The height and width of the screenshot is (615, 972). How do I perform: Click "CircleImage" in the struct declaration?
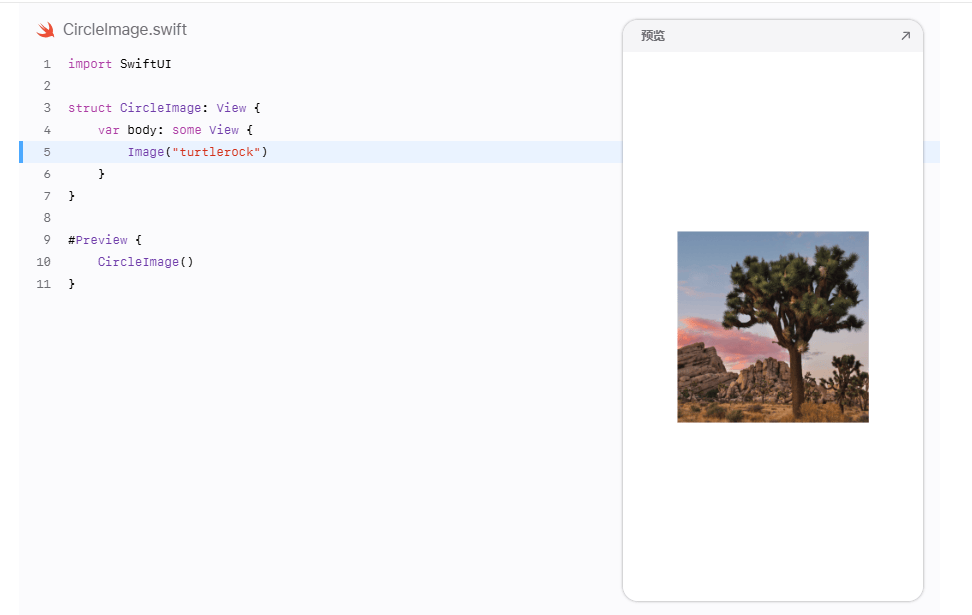click(x=161, y=108)
